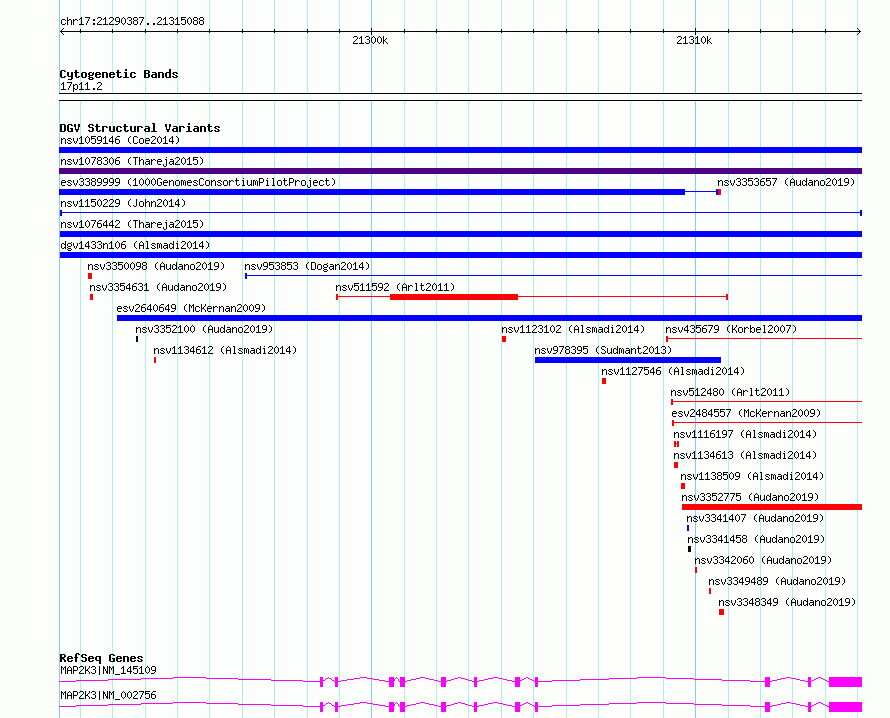
Task: Open the esv2640649 (McKernan2009) label
Action: pyautogui.click(x=191, y=308)
